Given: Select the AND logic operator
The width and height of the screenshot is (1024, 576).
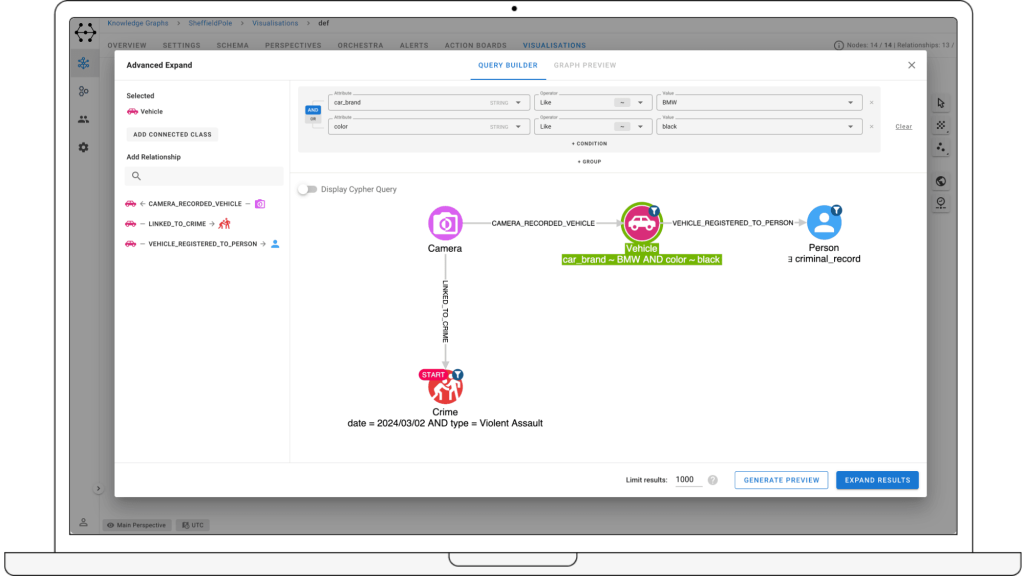Looking at the screenshot, I should tap(313, 110).
